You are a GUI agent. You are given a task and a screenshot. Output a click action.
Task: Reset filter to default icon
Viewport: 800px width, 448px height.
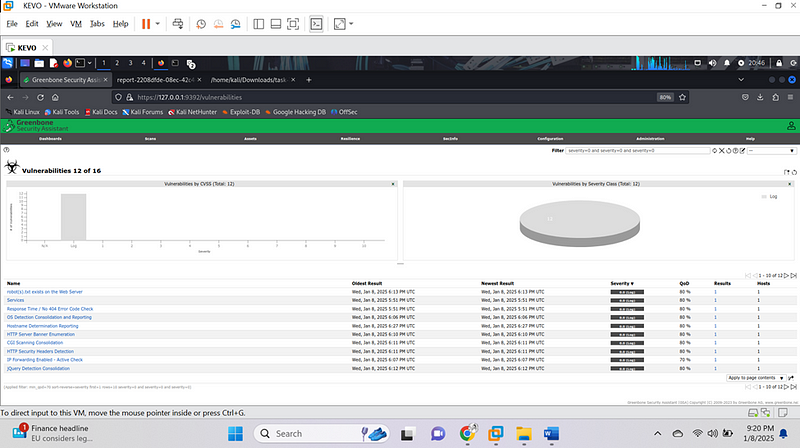pyautogui.click(x=729, y=151)
